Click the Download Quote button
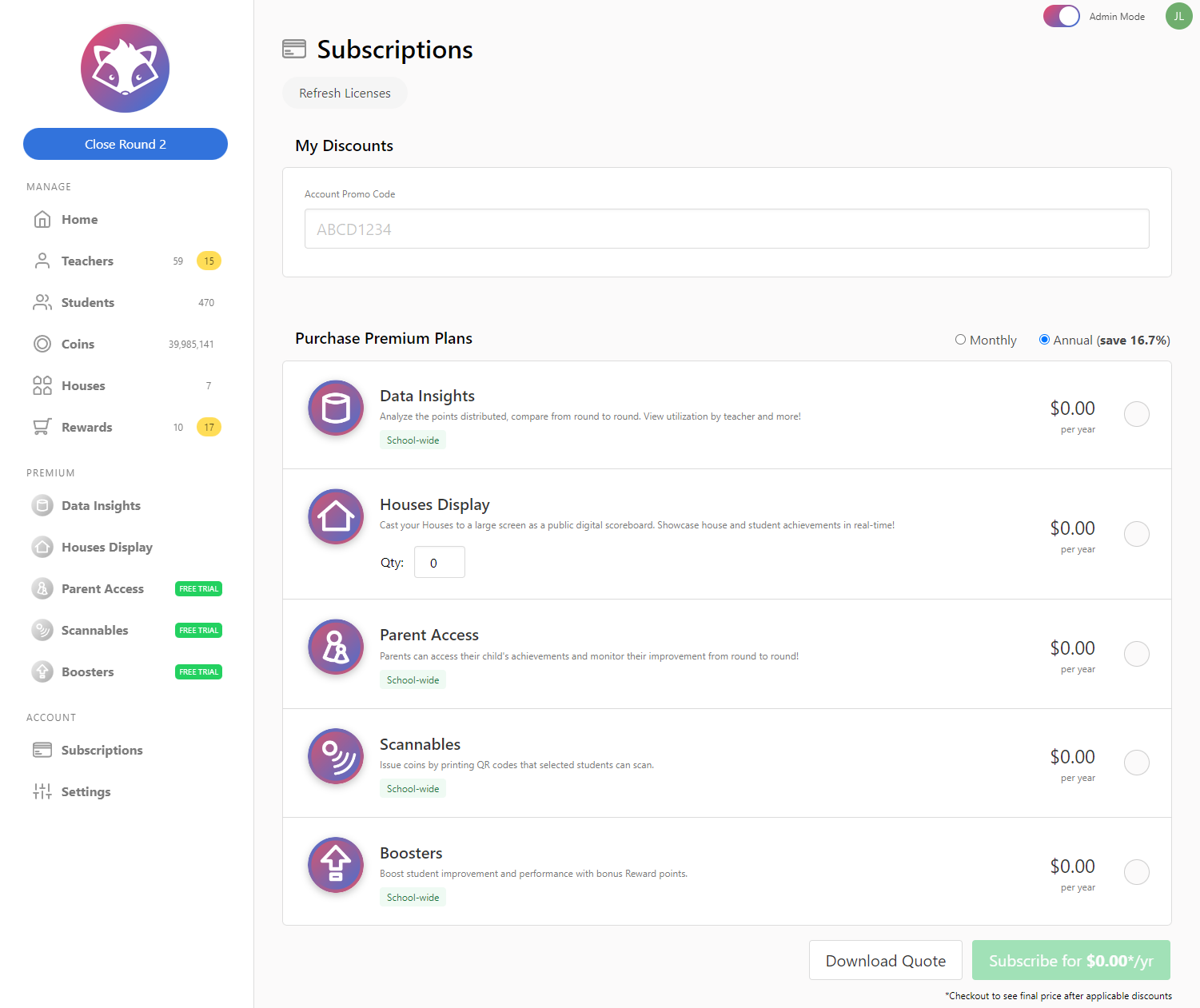Viewport: 1200px width, 1008px height. point(885,960)
